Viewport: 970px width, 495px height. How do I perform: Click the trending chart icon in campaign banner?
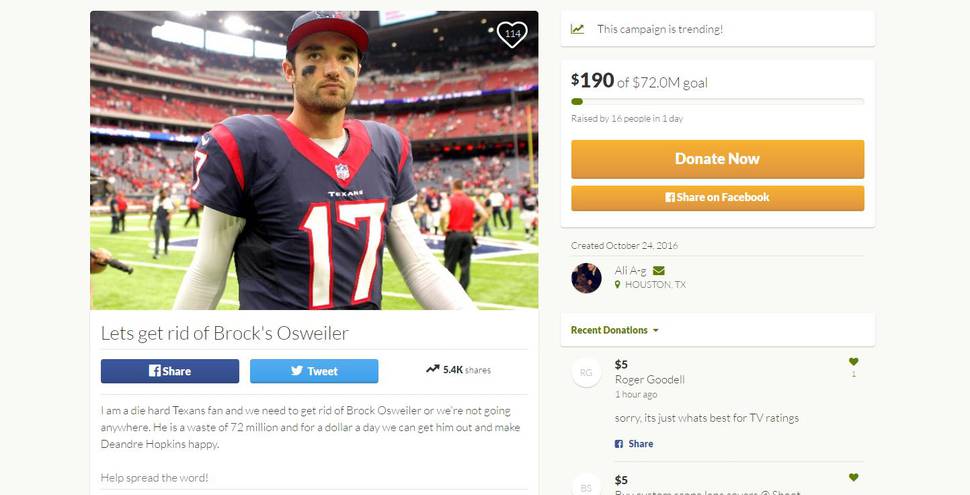[x=577, y=29]
